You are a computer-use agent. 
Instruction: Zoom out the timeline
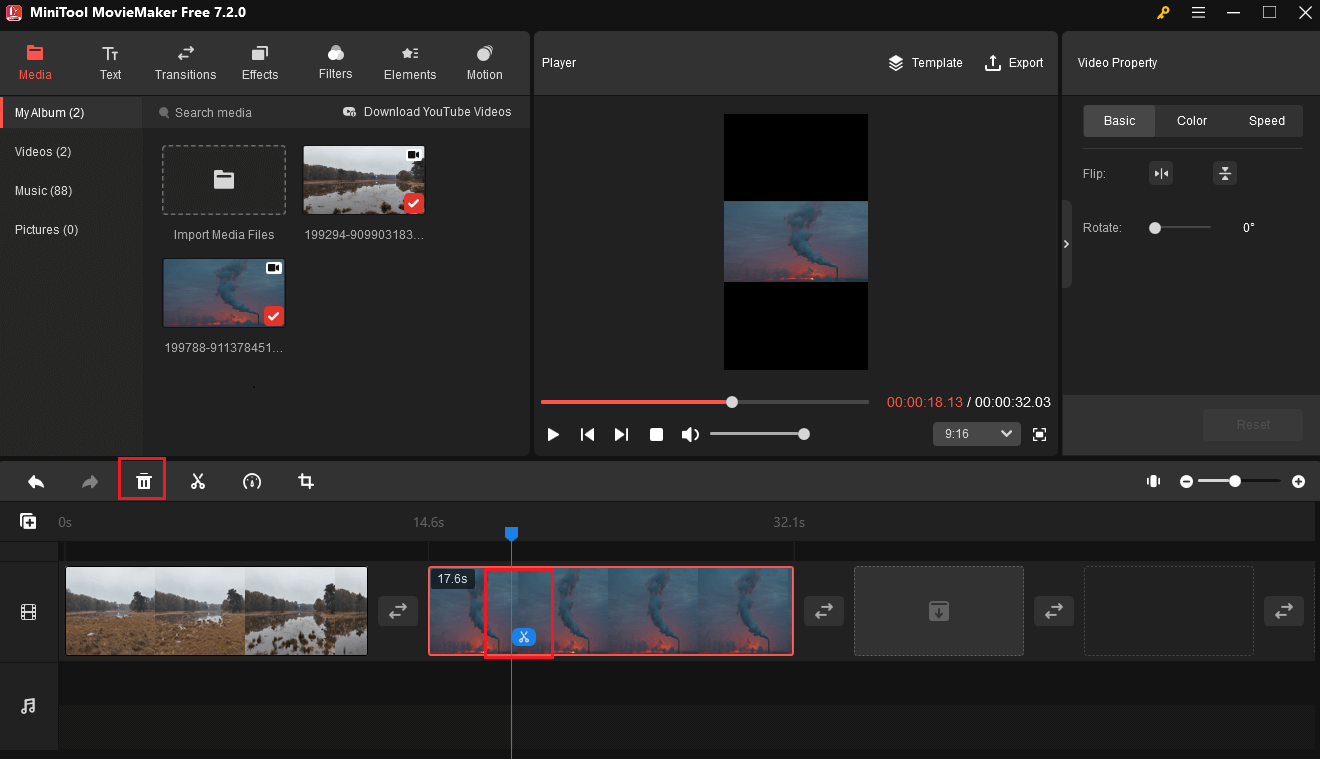[1186, 482]
